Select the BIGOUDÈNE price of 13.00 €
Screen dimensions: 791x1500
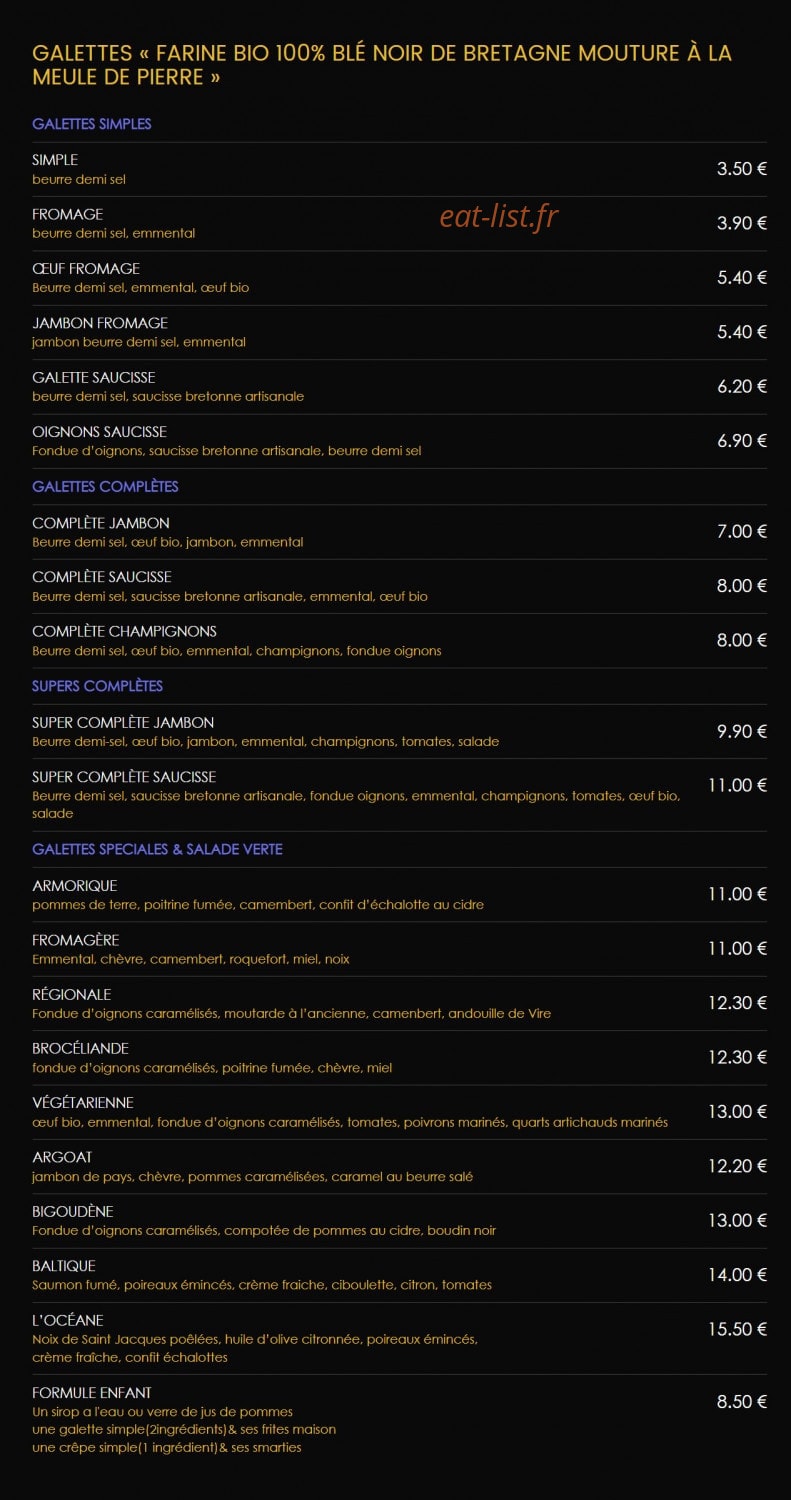pyautogui.click(x=737, y=1220)
